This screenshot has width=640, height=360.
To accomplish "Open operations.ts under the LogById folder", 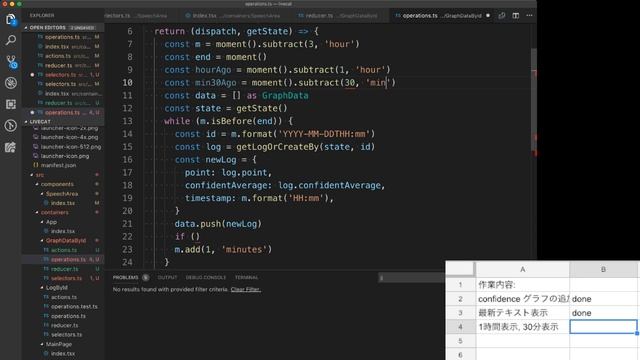I will coord(68,316).
